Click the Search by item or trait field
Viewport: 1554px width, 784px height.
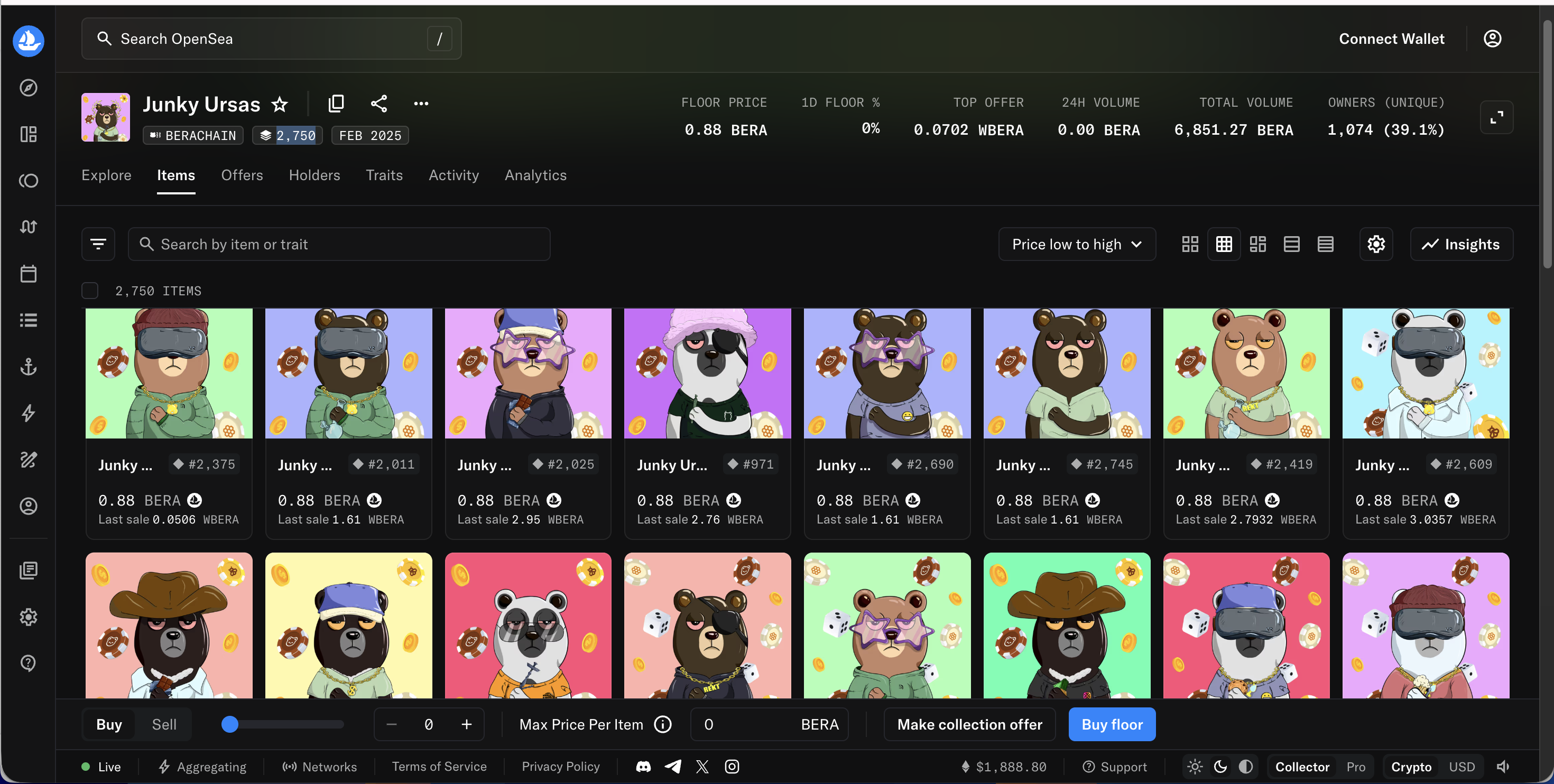339,244
